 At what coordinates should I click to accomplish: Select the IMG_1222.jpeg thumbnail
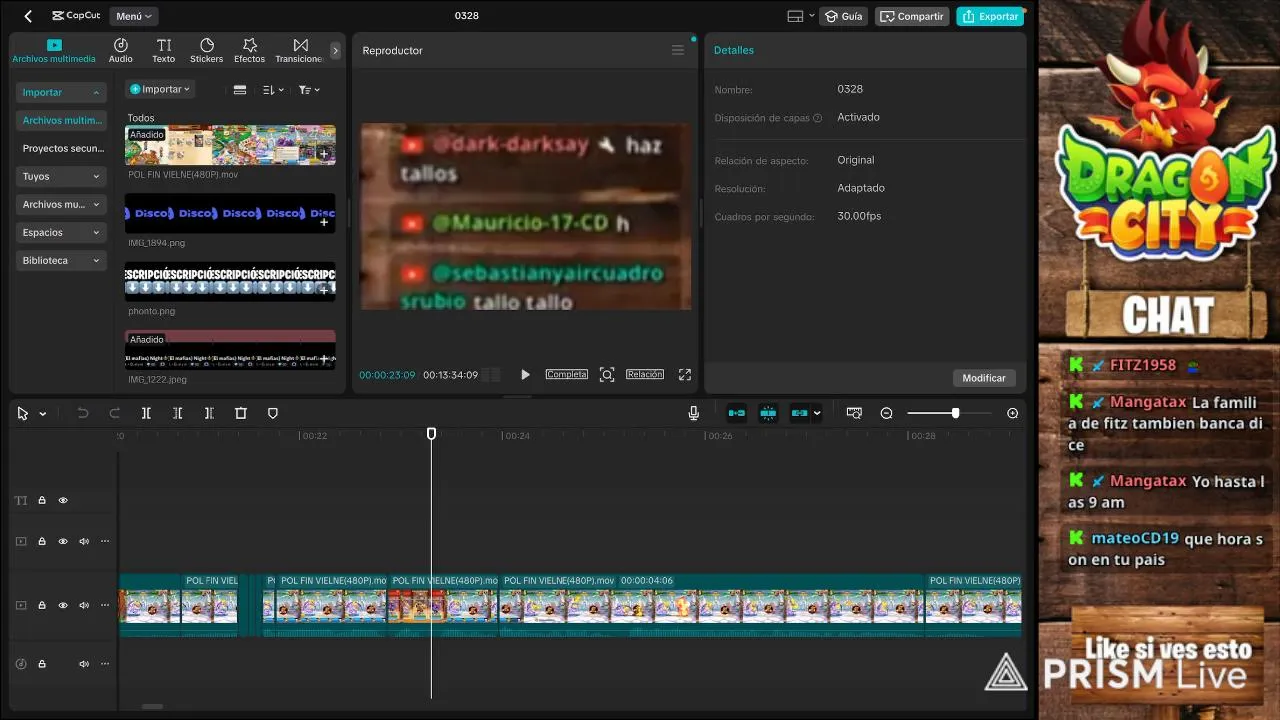tap(230, 350)
